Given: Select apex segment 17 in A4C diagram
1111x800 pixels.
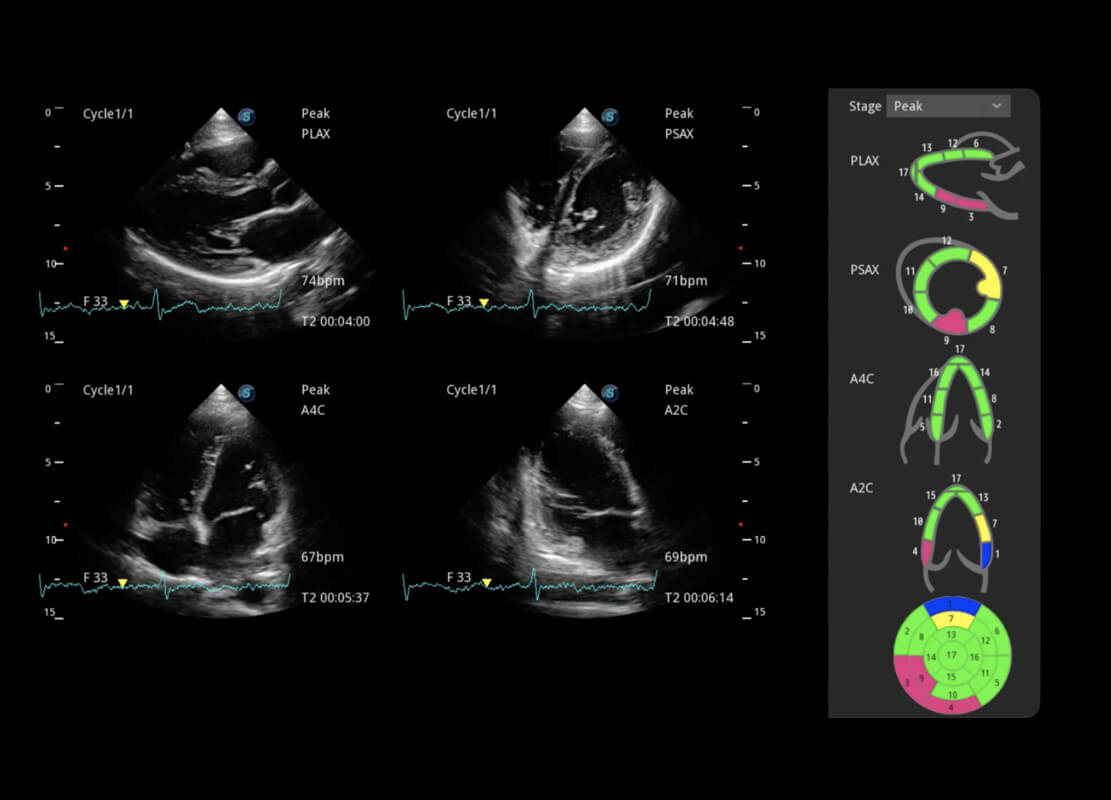Looking at the screenshot, I should point(959,361).
